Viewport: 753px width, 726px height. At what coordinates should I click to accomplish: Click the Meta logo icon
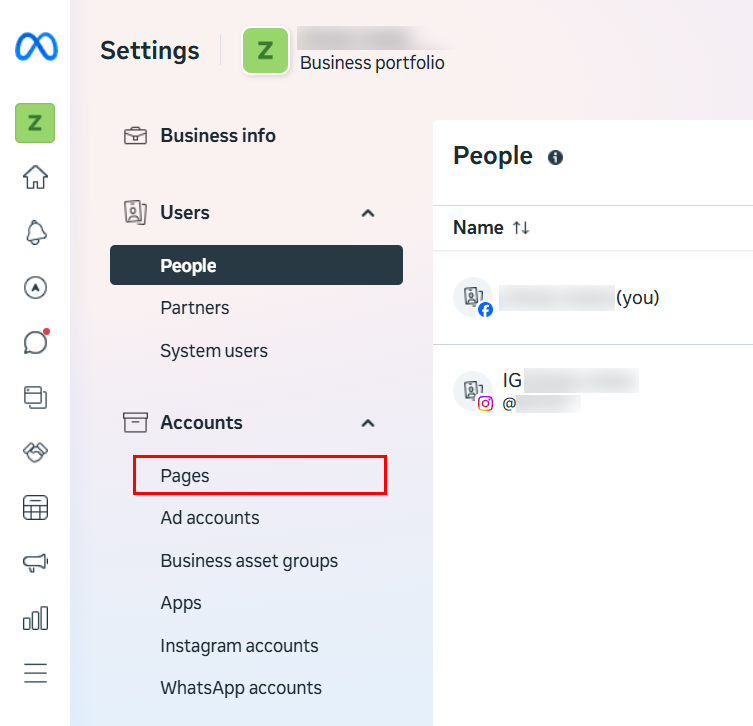(35, 47)
